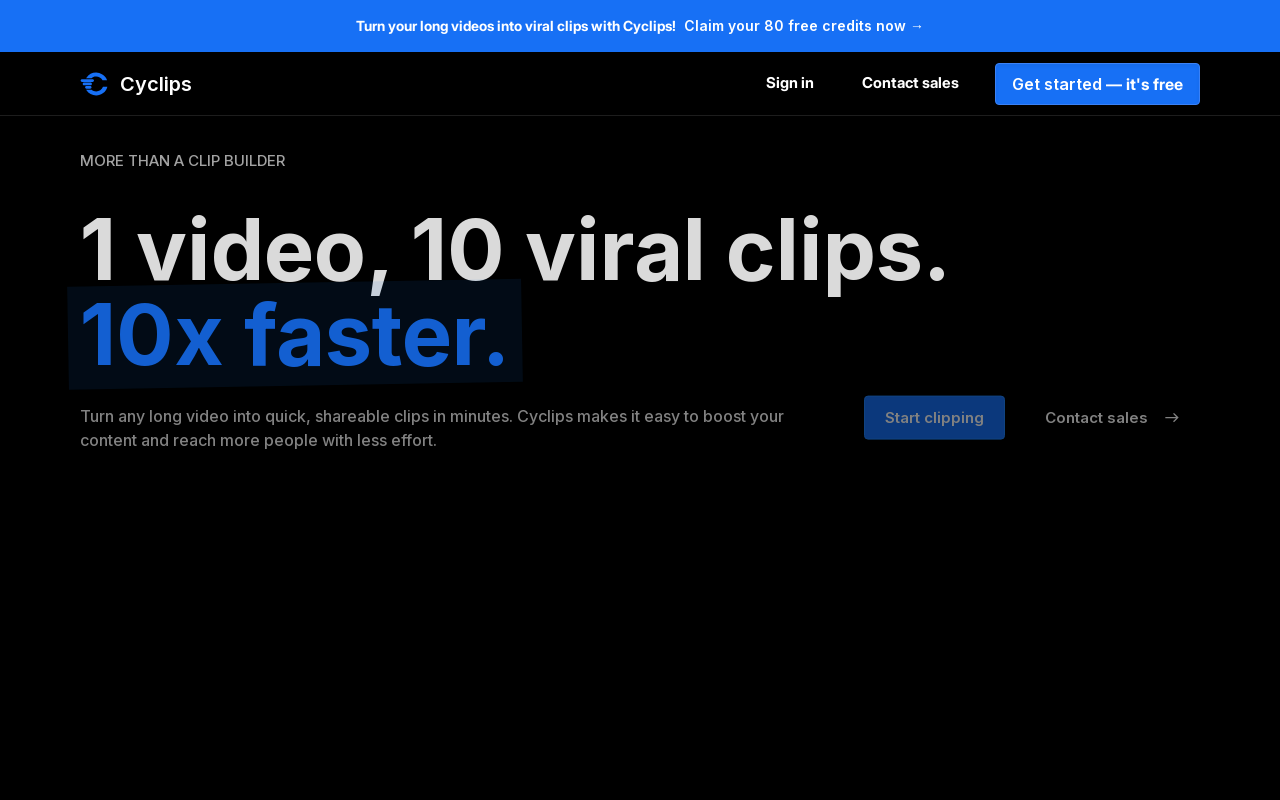The image size is (1280, 800).
Task: Claim your 80 free credits now
Action: (x=795, y=26)
